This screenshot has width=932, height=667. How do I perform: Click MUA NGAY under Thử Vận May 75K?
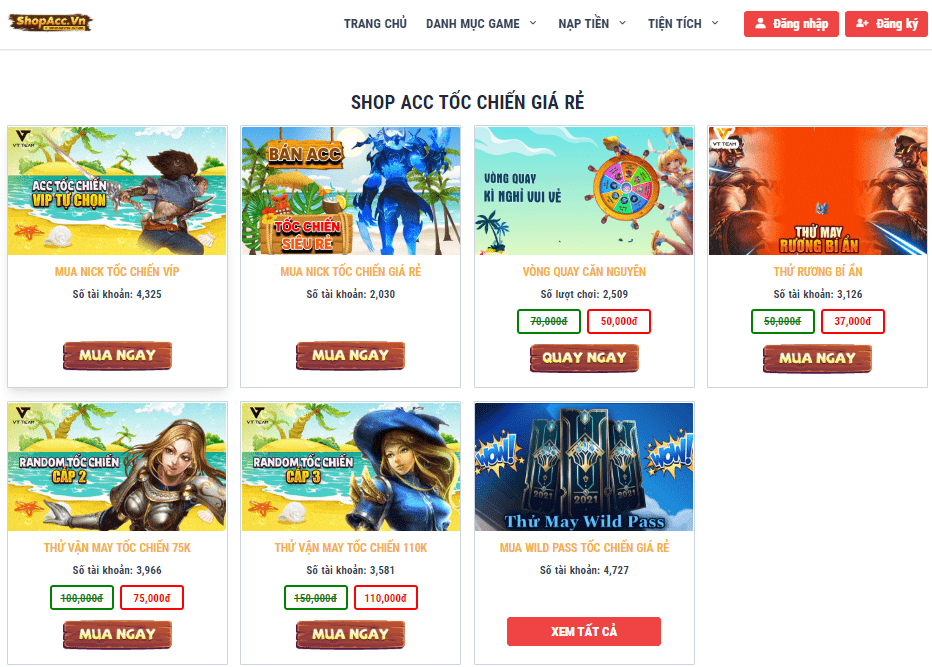pyautogui.click(x=117, y=634)
